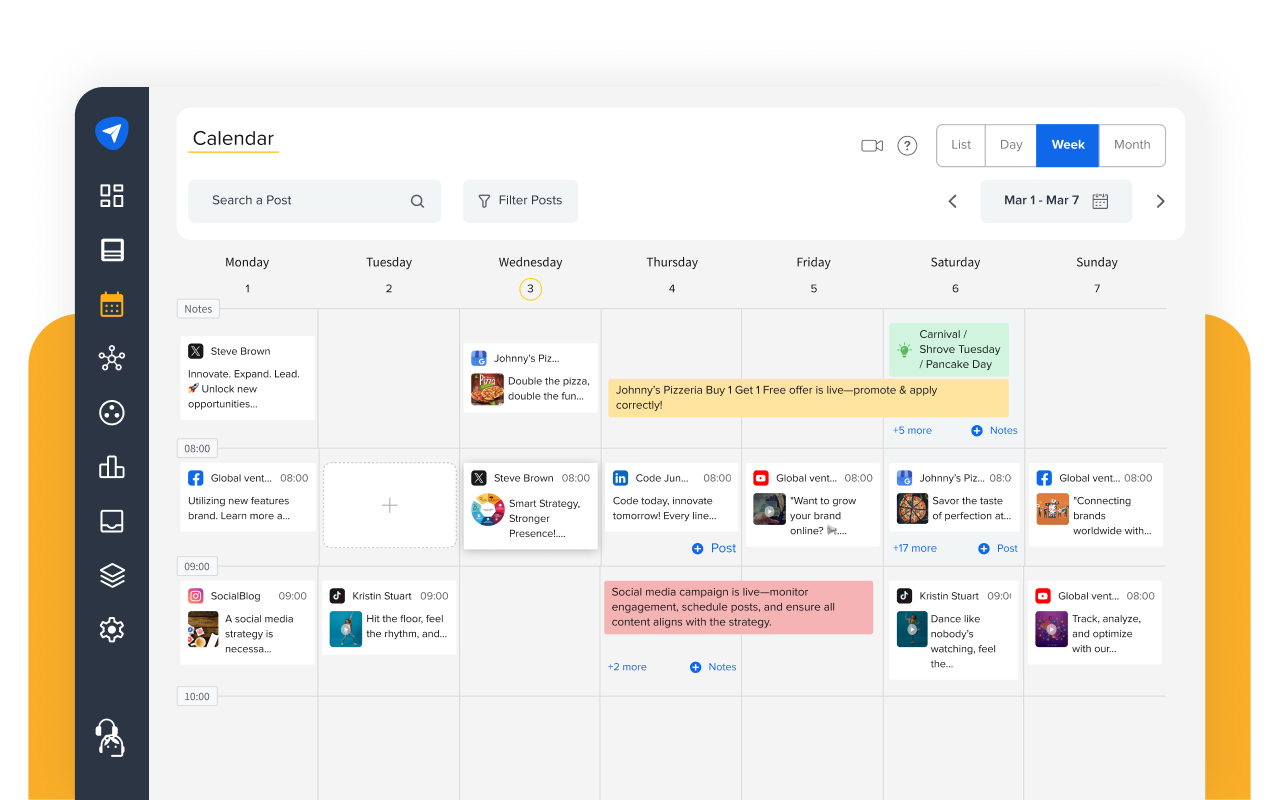Viewport: 1280px width, 800px height.
Task: Open thumbnail on Track, analyze post
Action: pos(1052,629)
